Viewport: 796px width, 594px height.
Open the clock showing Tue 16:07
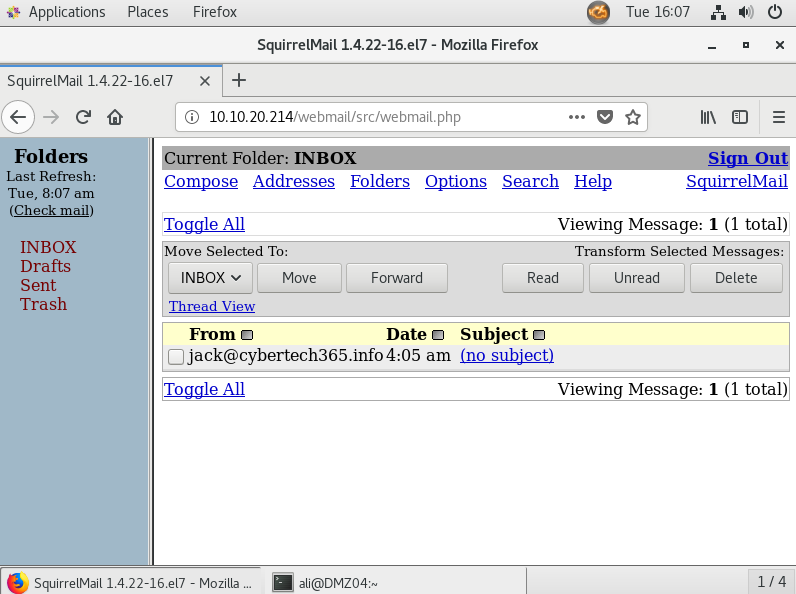(658, 12)
